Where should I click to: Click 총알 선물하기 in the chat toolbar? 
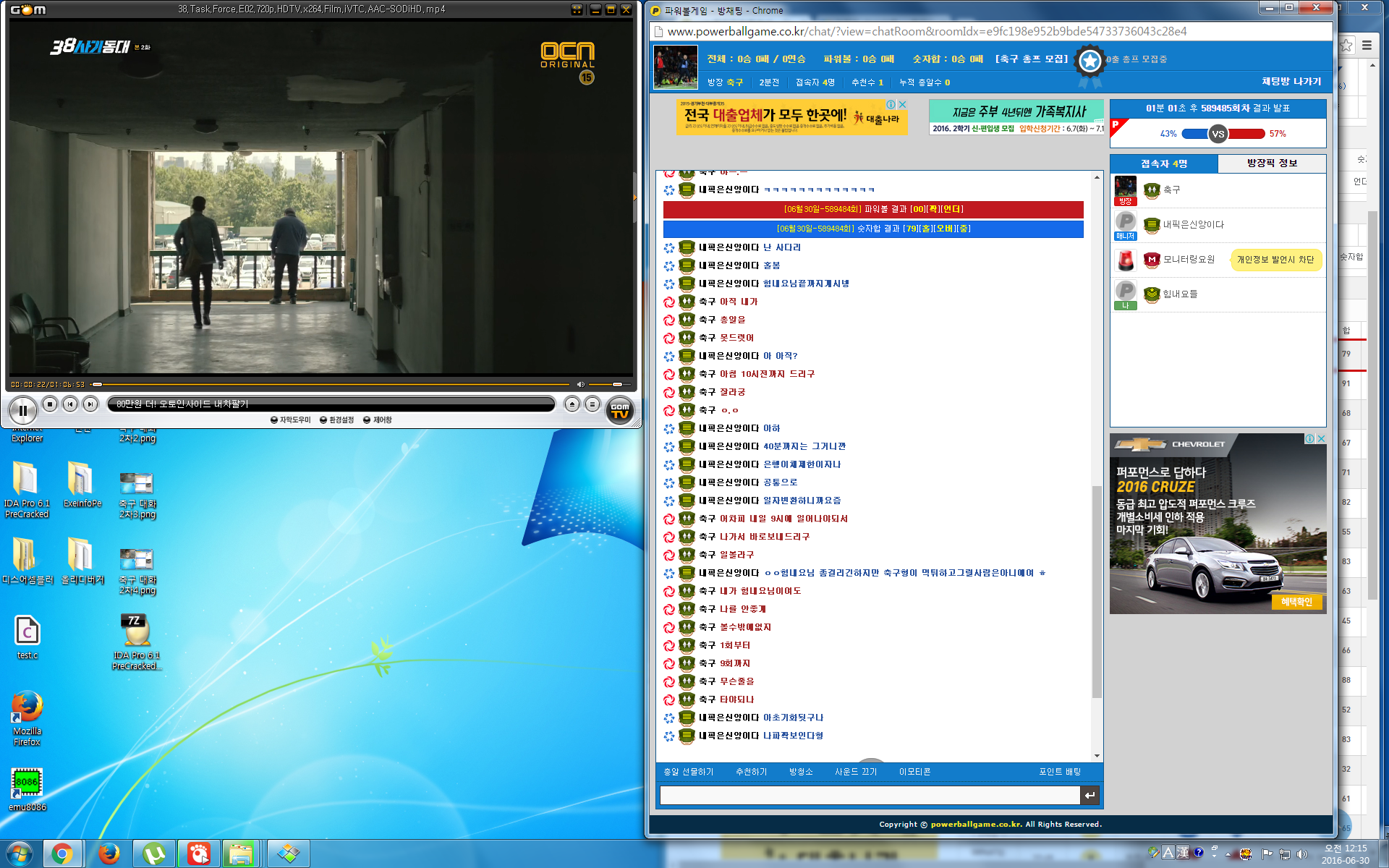(689, 772)
